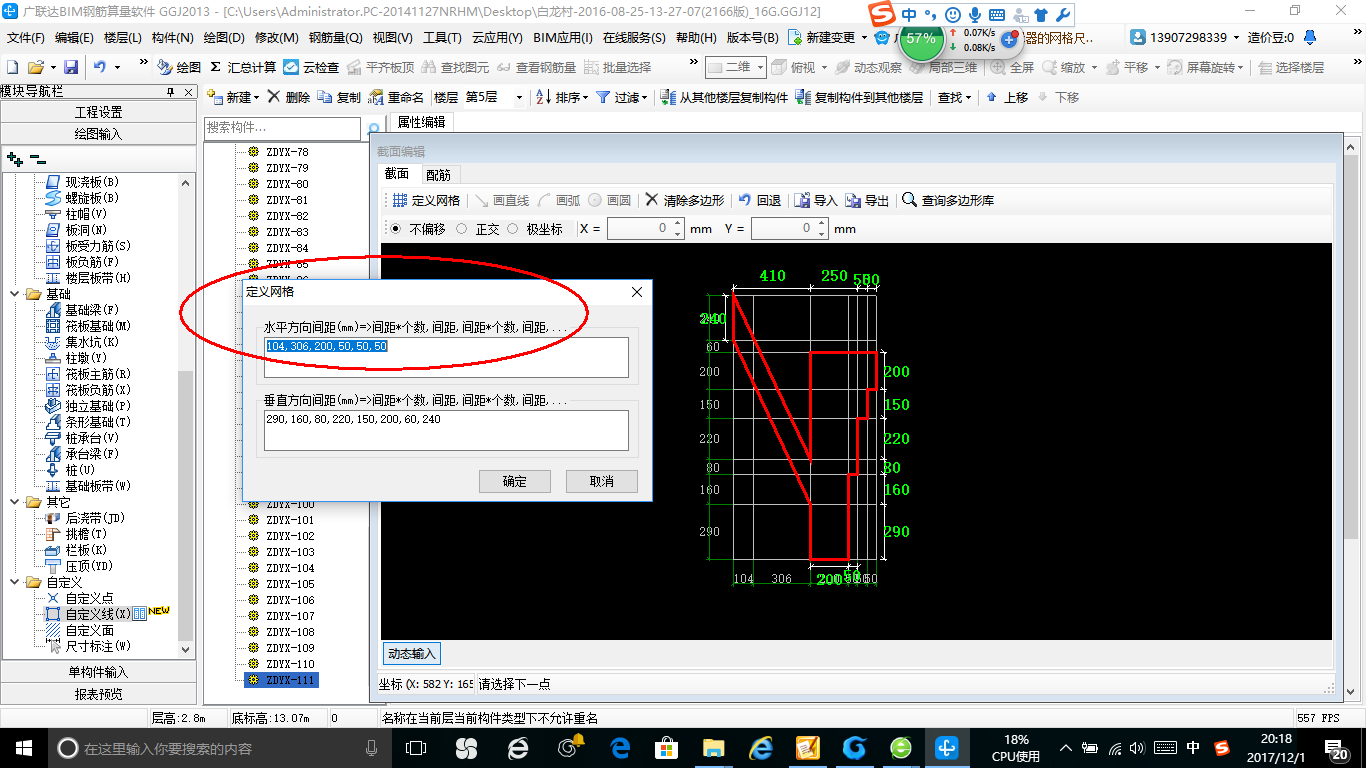The image size is (1366, 768).
Task: Click 新建 to create a component
Action: pos(231,97)
